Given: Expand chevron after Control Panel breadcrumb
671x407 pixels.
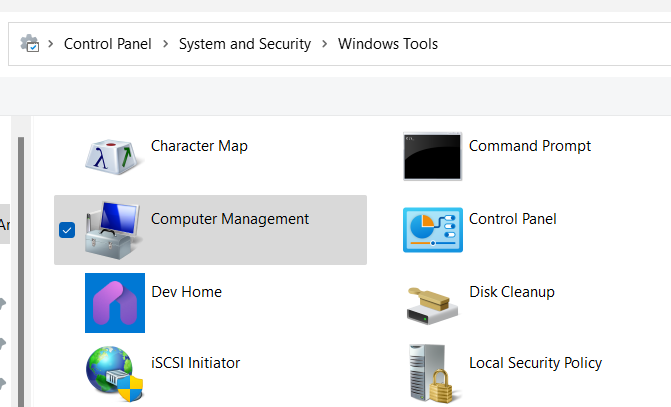Looking at the screenshot, I should coord(165,44).
